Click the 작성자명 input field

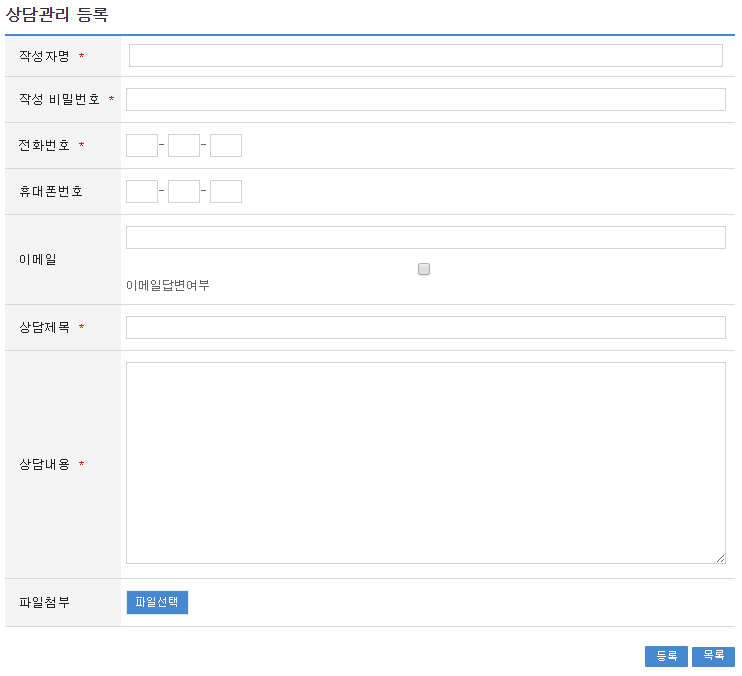coord(425,56)
